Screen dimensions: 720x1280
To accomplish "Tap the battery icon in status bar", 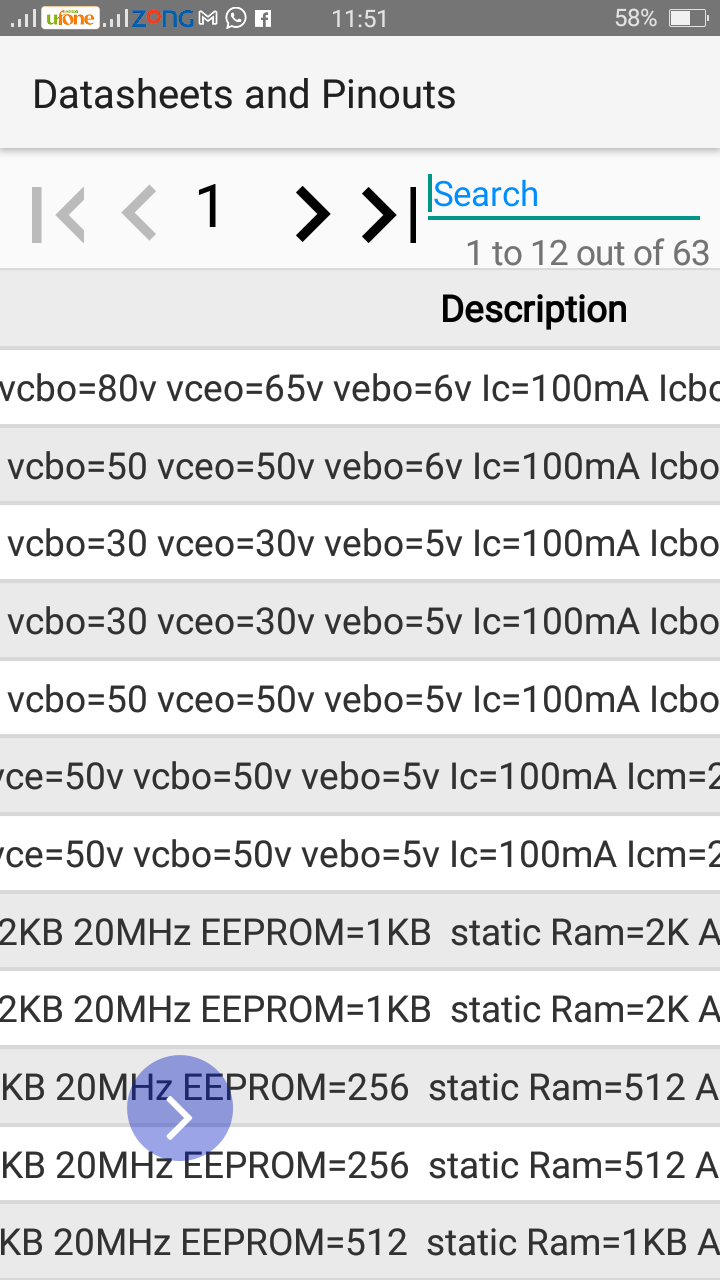I will pos(688,18).
